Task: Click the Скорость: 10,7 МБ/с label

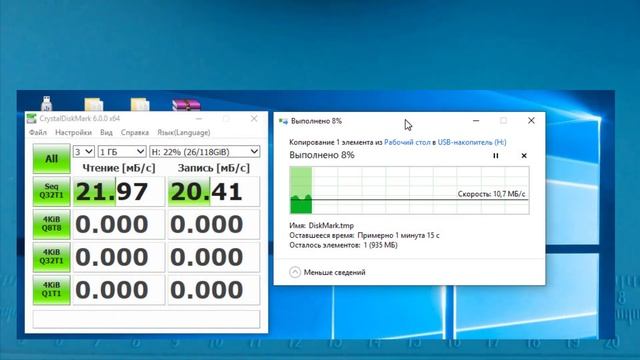Action: coord(491,194)
